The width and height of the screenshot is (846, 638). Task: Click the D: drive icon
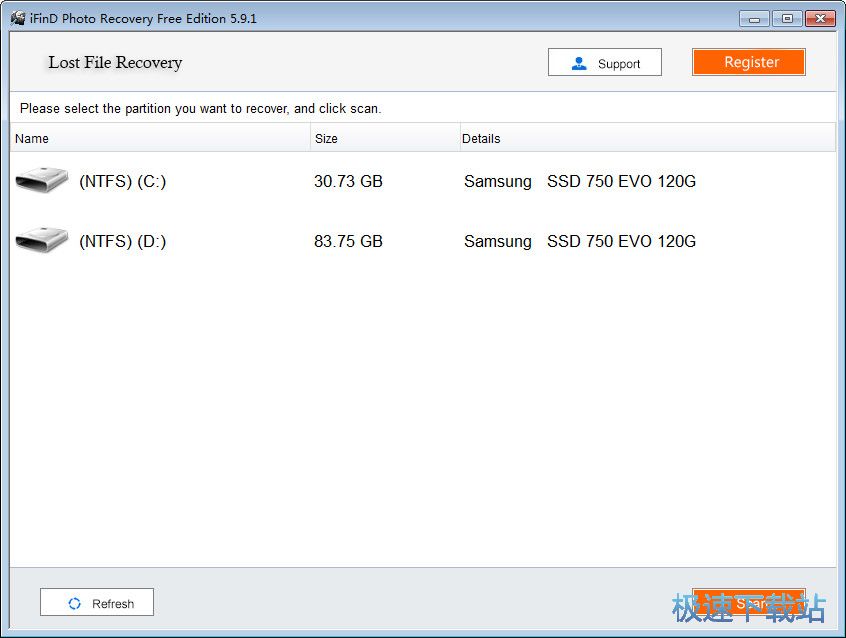click(42, 241)
